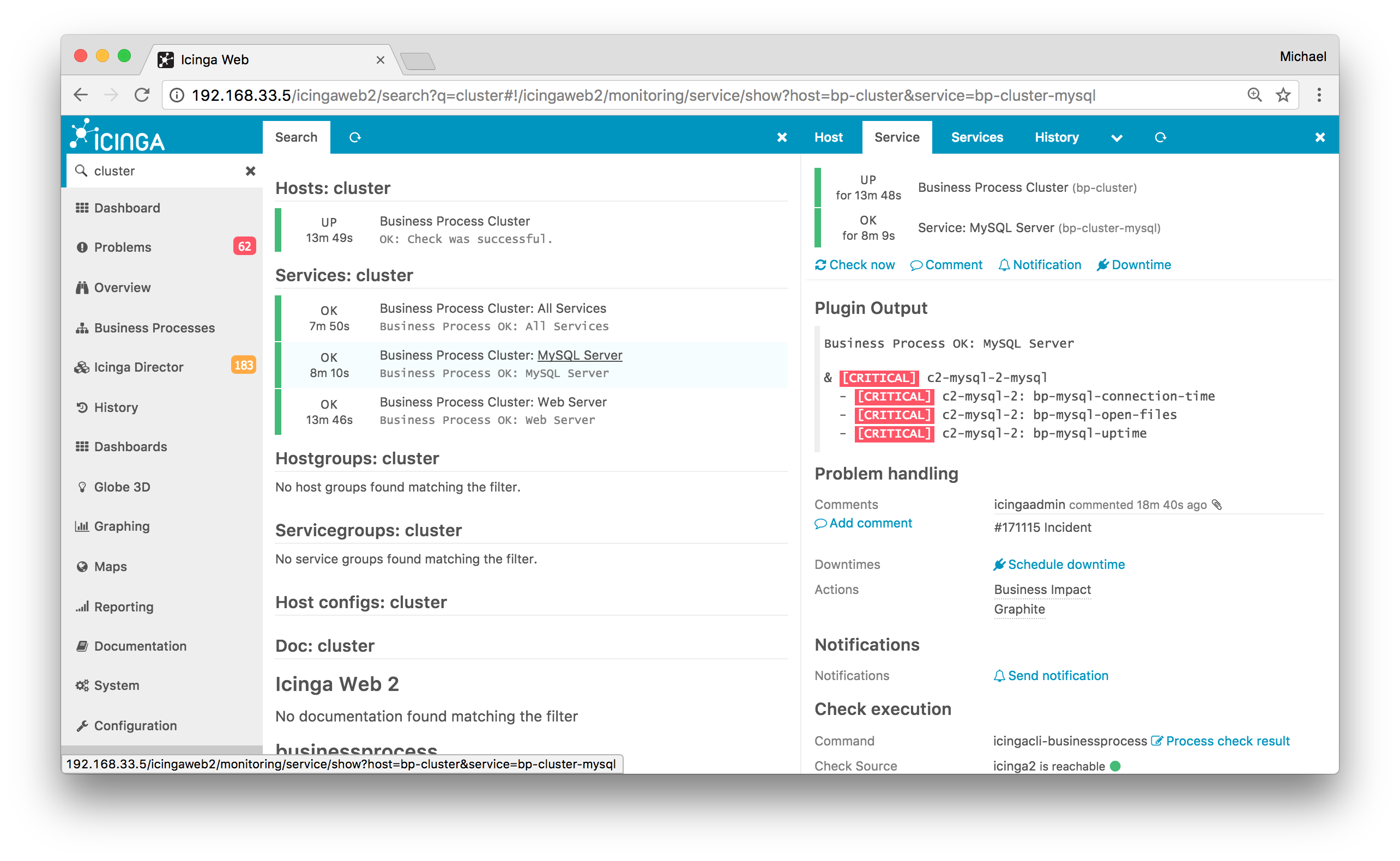This screenshot has width=1400, height=861.
Task: Click the Downtime action link
Action: click(x=1133, y=265)
